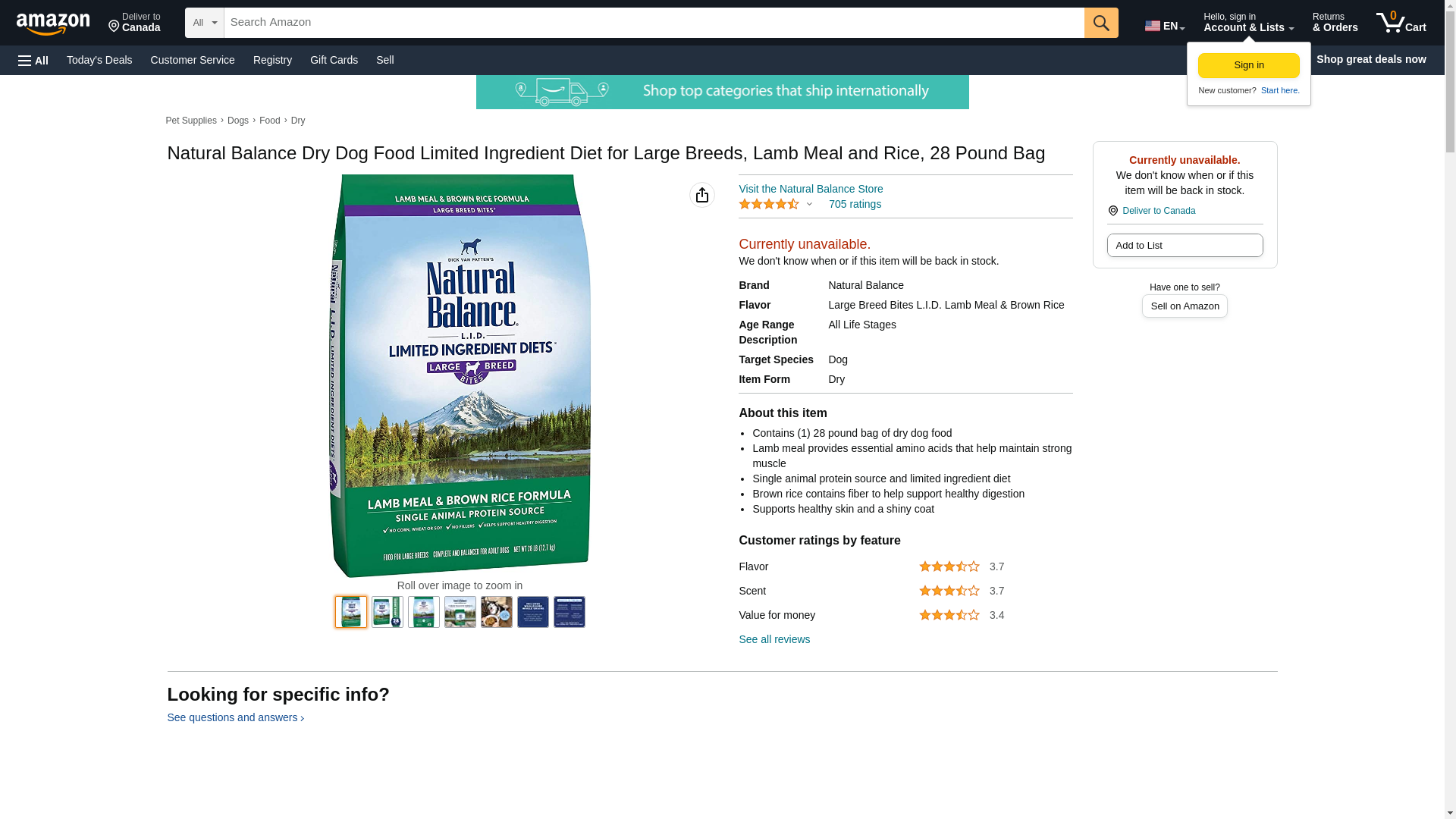Viewport: 1456px width, 819px height.
Task: Click inside the Search Amazon text field
Action: 653,23
